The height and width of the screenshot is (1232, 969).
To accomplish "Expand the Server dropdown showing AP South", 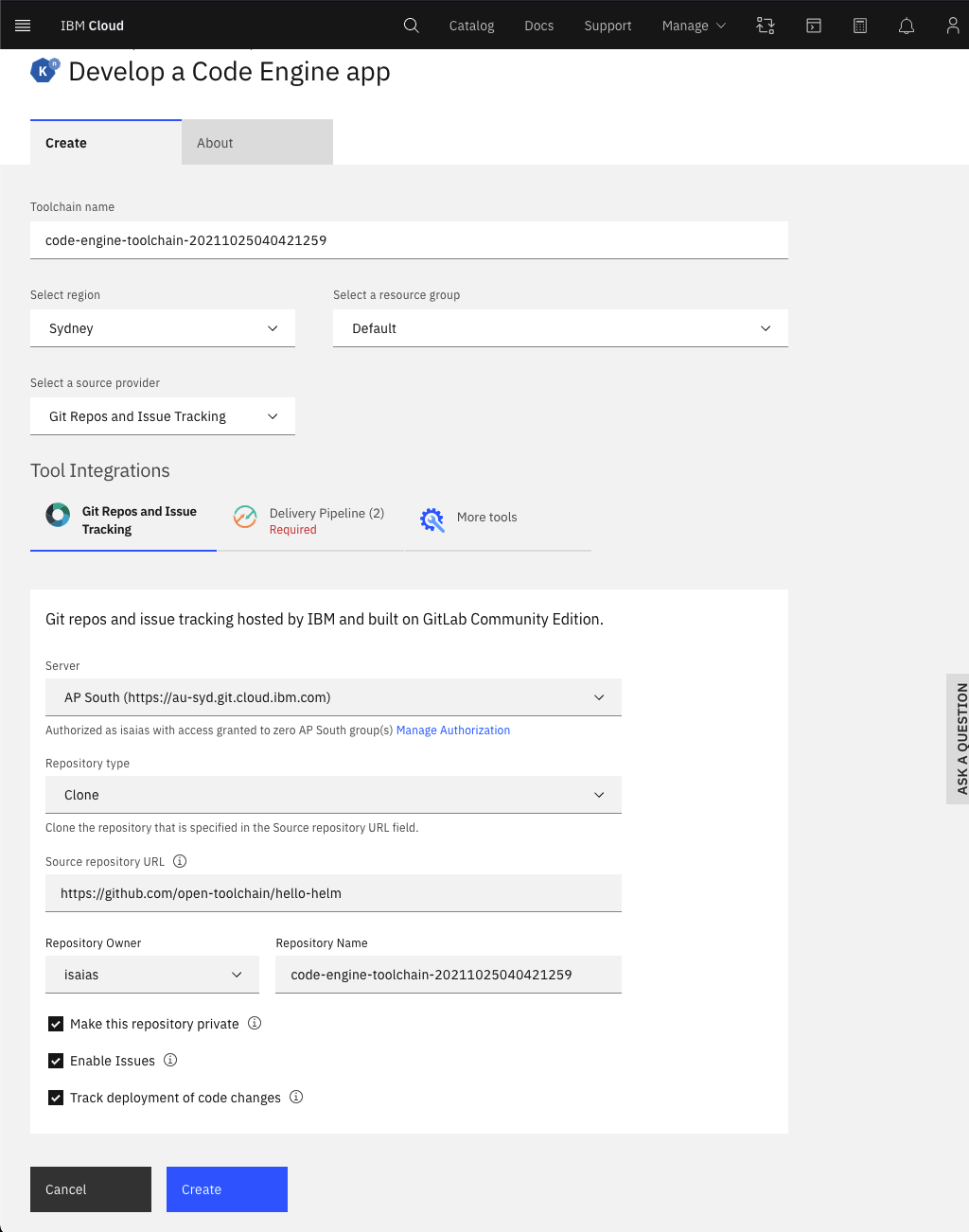I will click(x=333, y=697).
